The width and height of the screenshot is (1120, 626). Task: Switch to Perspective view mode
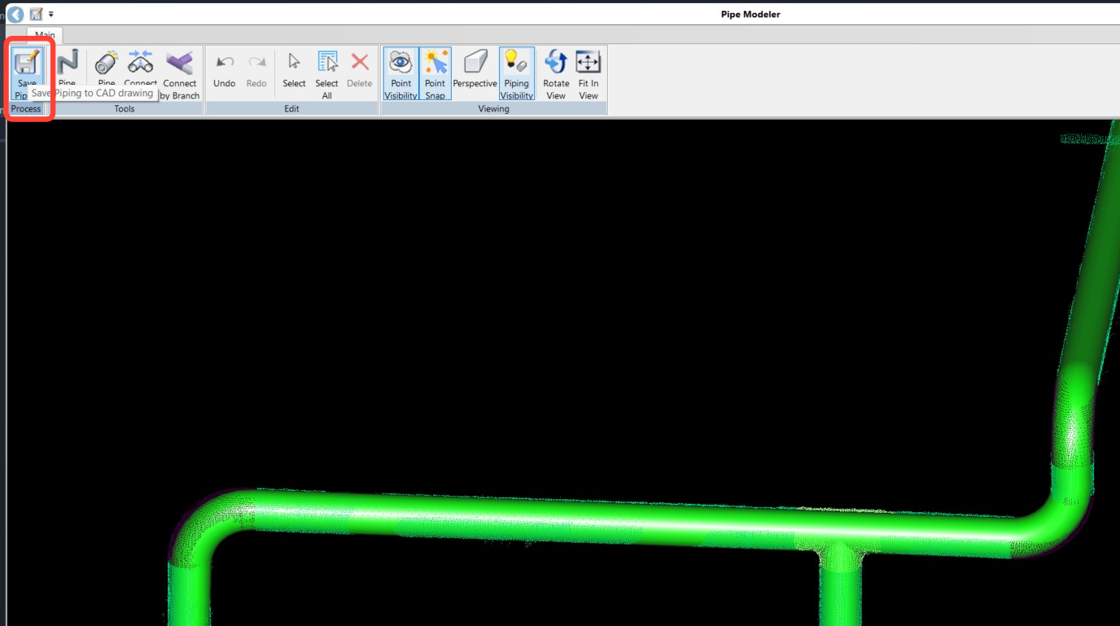click(475, 70)
